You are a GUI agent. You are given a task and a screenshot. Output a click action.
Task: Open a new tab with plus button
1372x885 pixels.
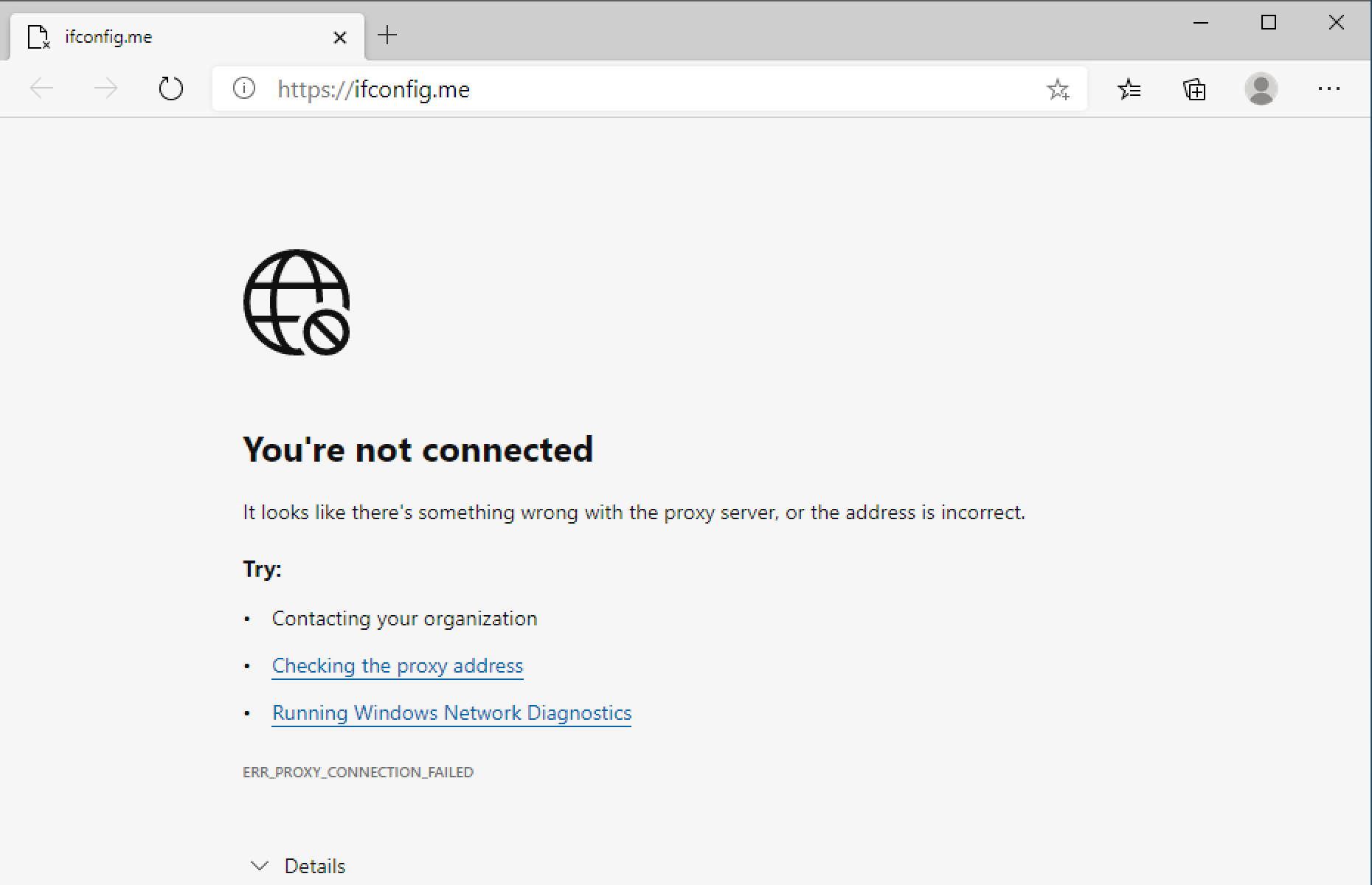coord(387,35)
